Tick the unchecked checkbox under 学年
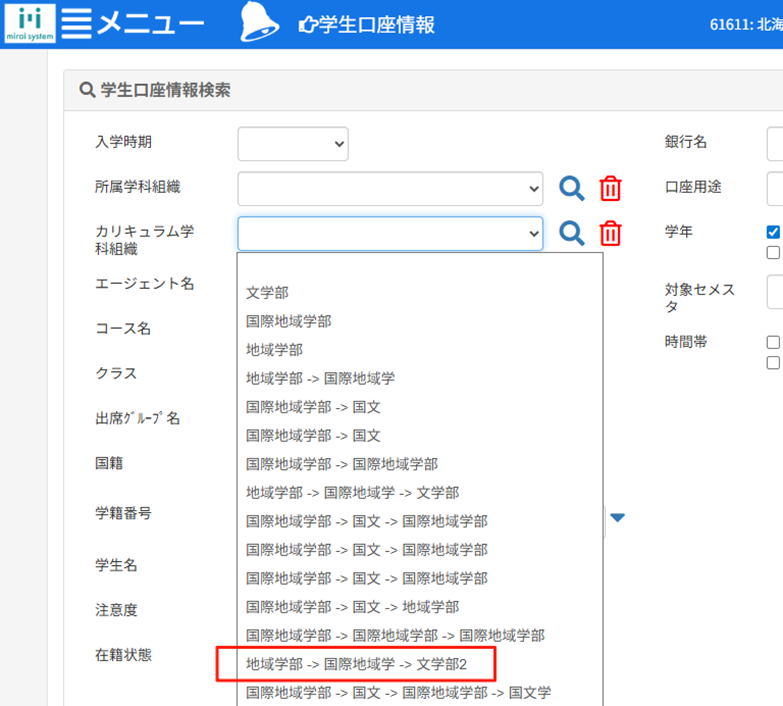 773,252
